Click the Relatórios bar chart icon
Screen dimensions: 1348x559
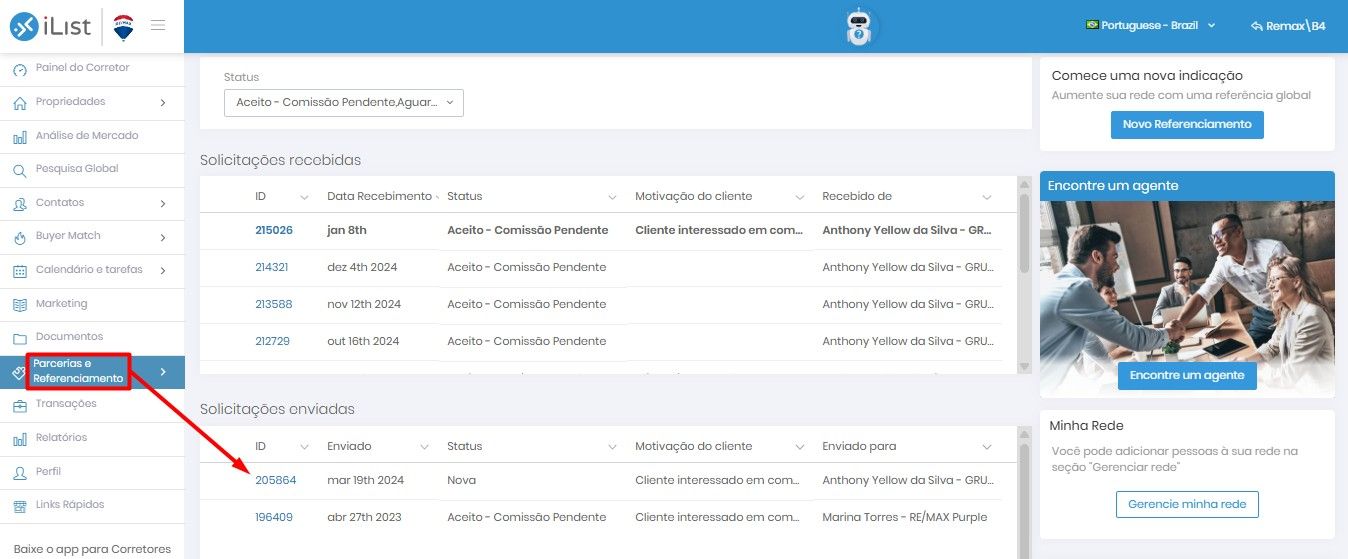[20, 439]
